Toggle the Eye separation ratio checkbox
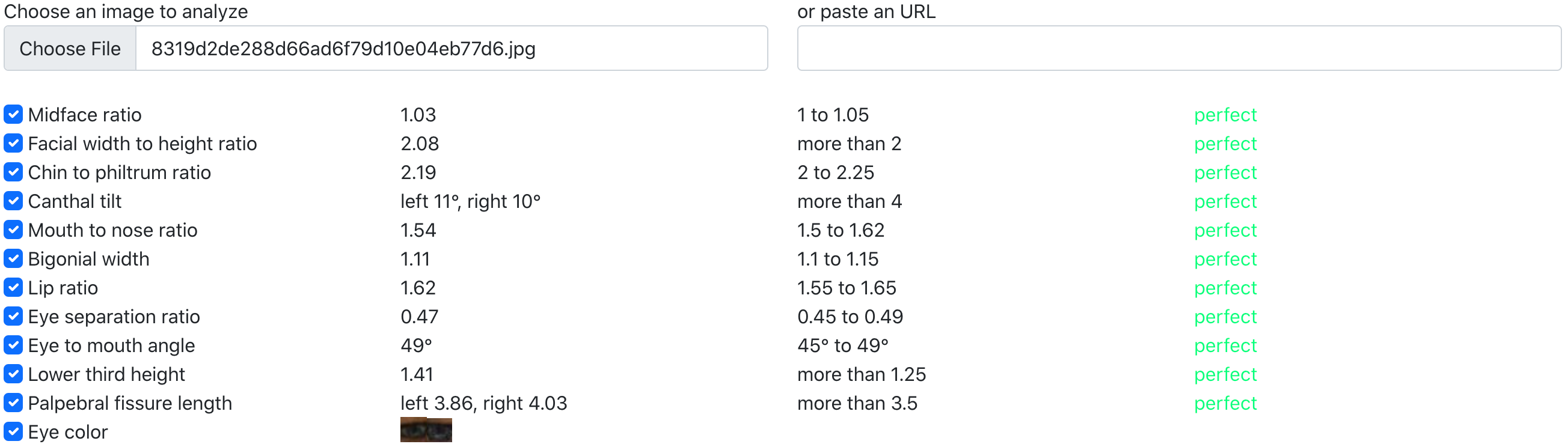Image resolution: width=1568 pixels, height=447 pixels. coord(13,317)
